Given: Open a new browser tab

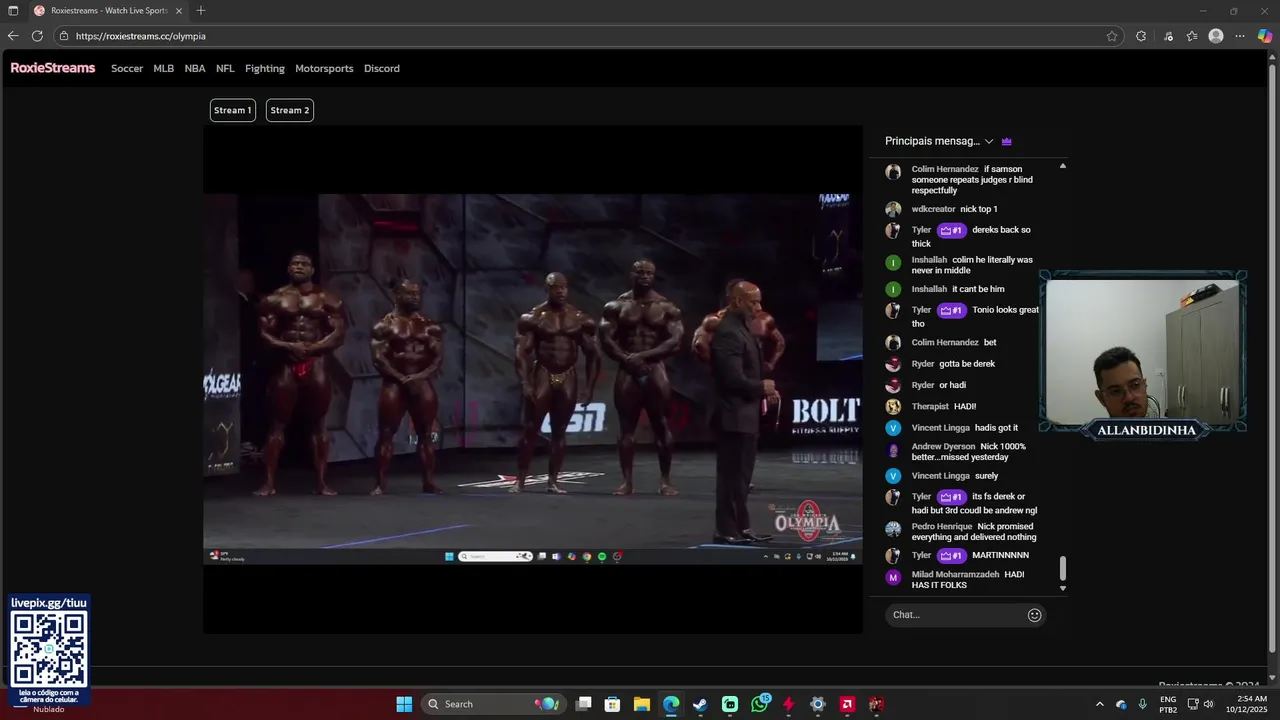Looking at the screenshot, I should coord(201,11).
